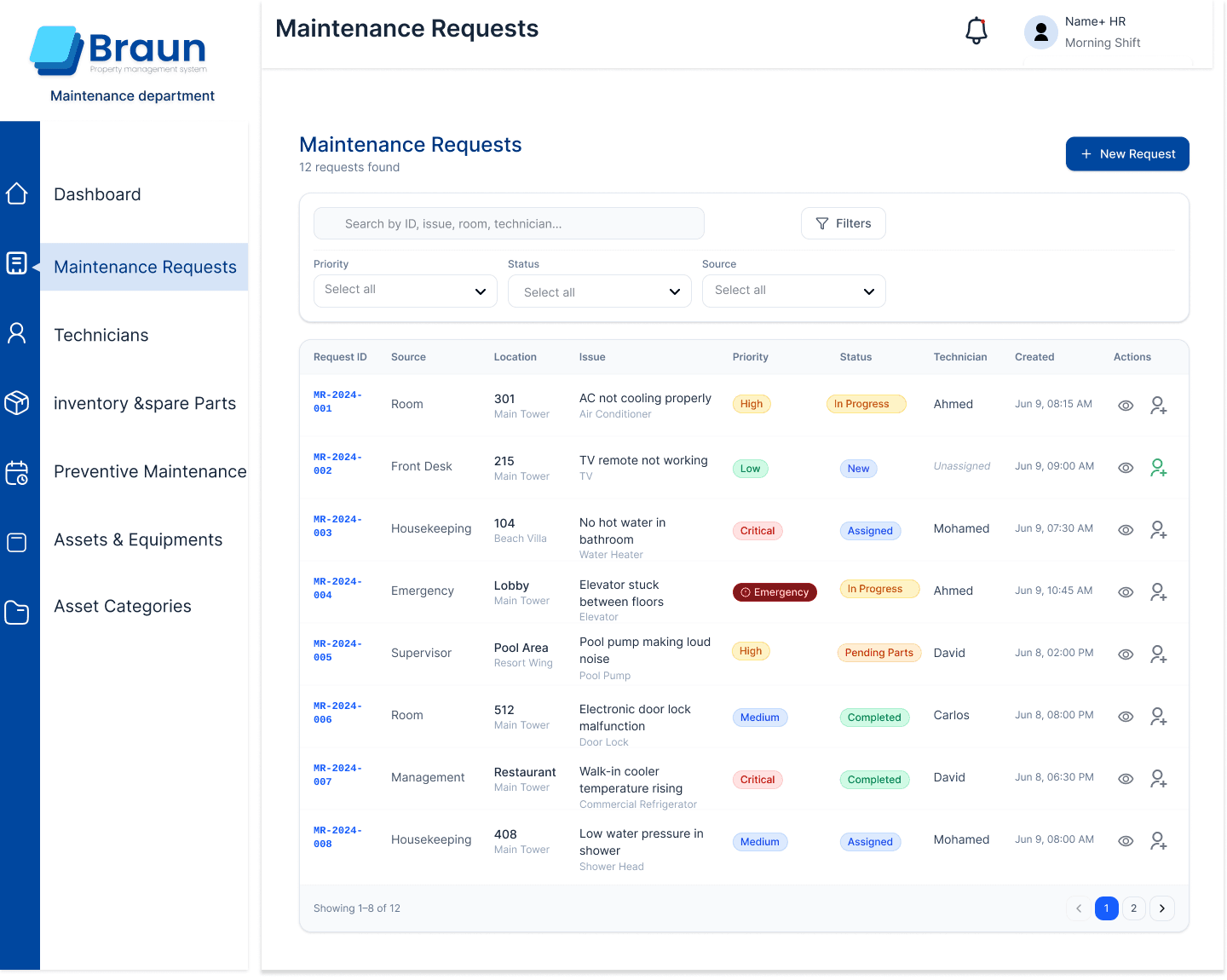Image resolution: width=1227 pixels, height=980 pixels.
Task: Click the New Request button
Action: [x=1127, y=154]
